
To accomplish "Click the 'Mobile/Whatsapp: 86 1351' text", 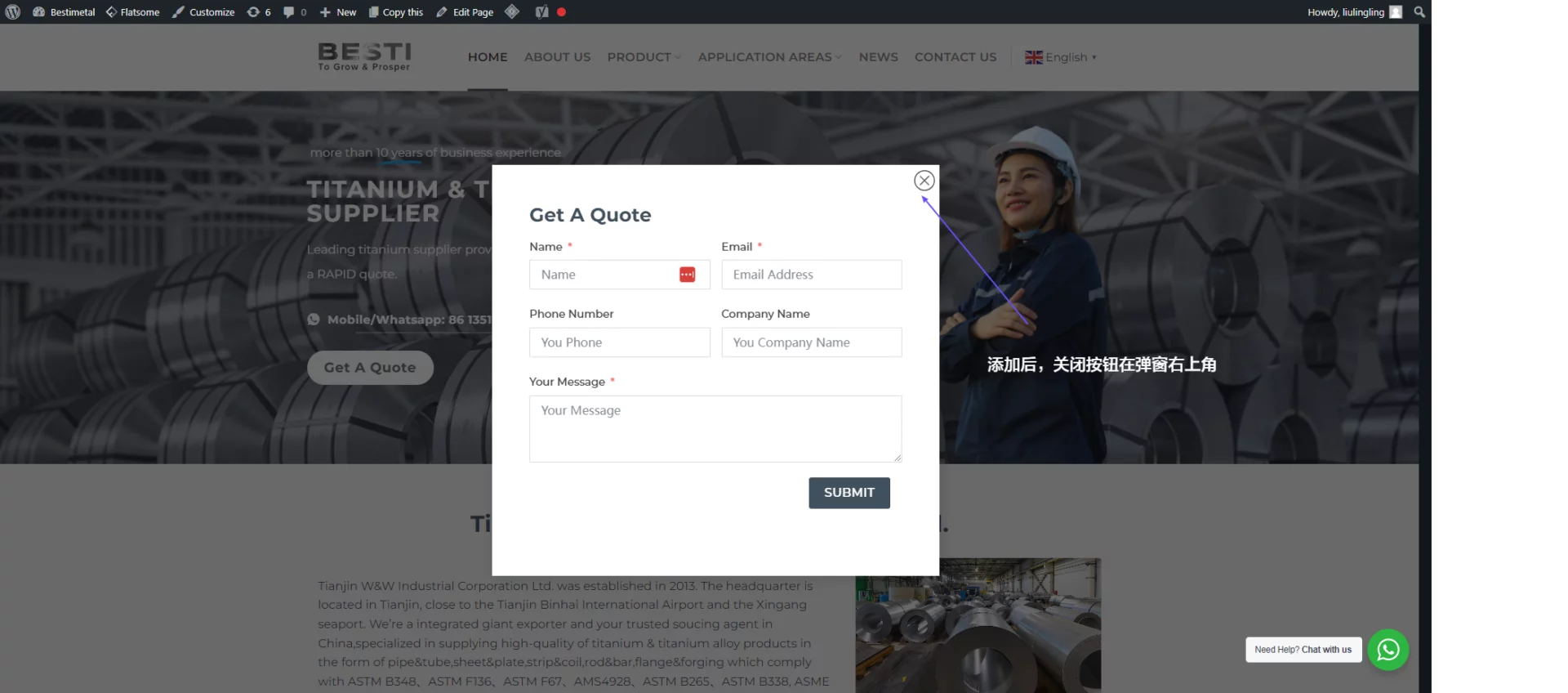I will point(409,320).
